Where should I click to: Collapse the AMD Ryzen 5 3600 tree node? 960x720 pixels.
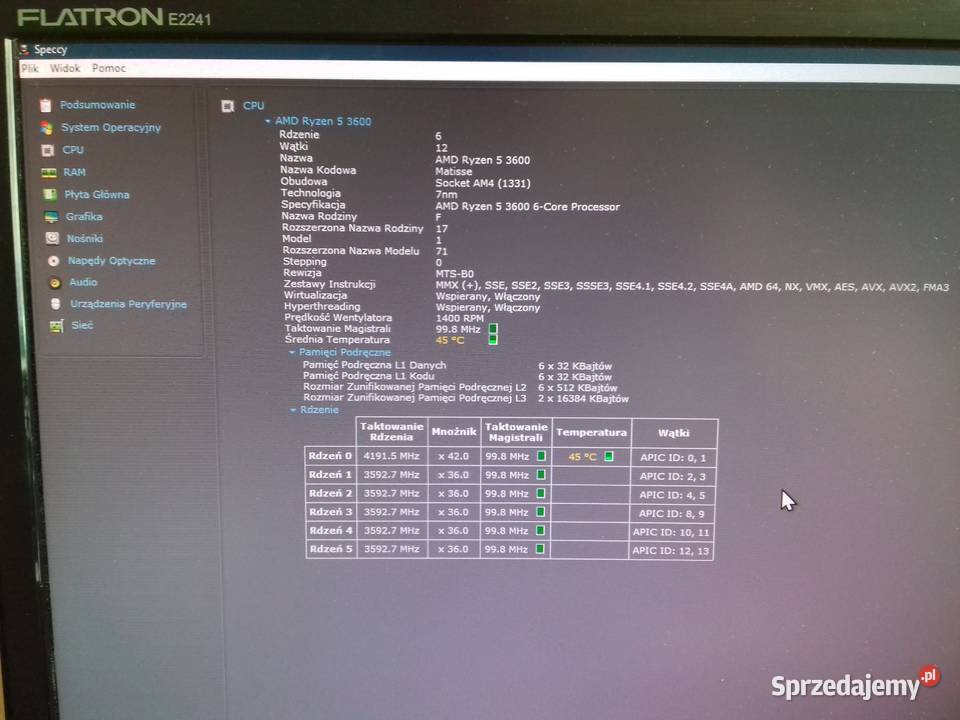pos(268,121)
